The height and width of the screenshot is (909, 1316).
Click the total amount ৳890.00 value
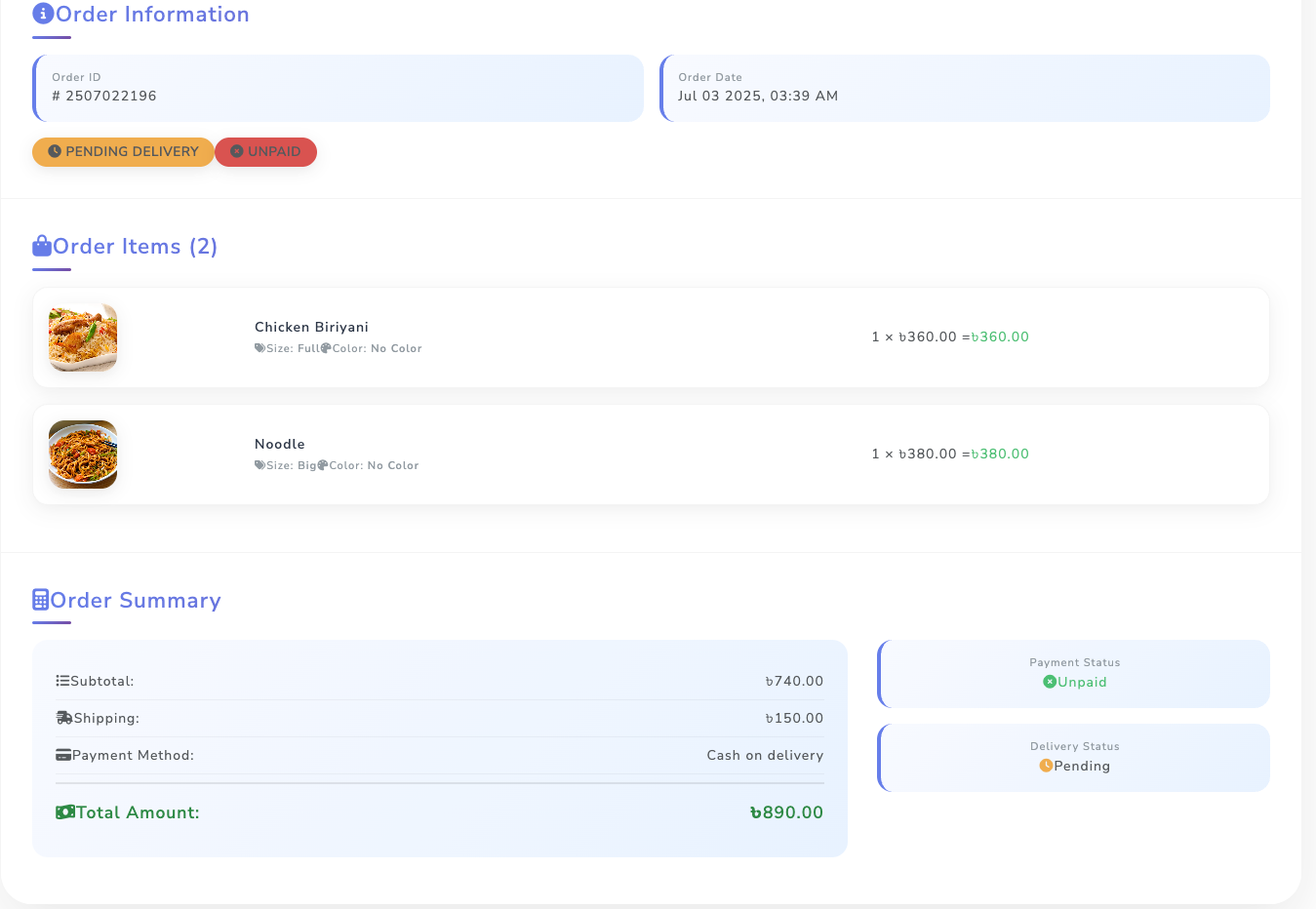click(x=786, y=812)
